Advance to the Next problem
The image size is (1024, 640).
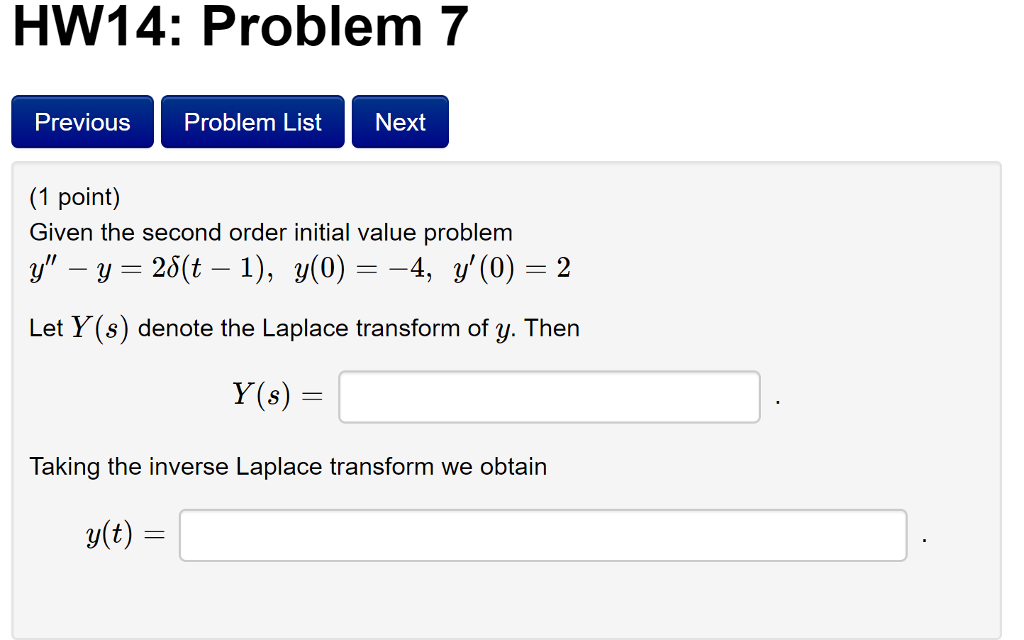click(x=399, y=121)
